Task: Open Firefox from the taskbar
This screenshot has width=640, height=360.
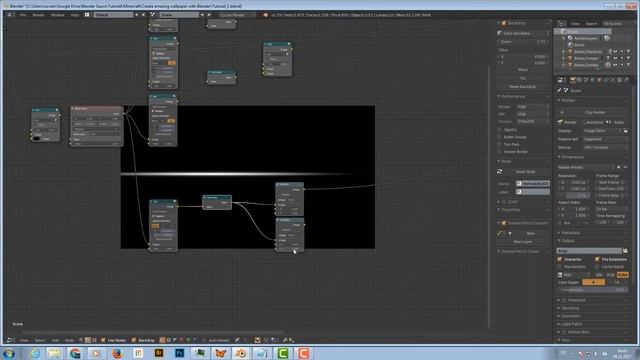Action: (x=117, y=353)
